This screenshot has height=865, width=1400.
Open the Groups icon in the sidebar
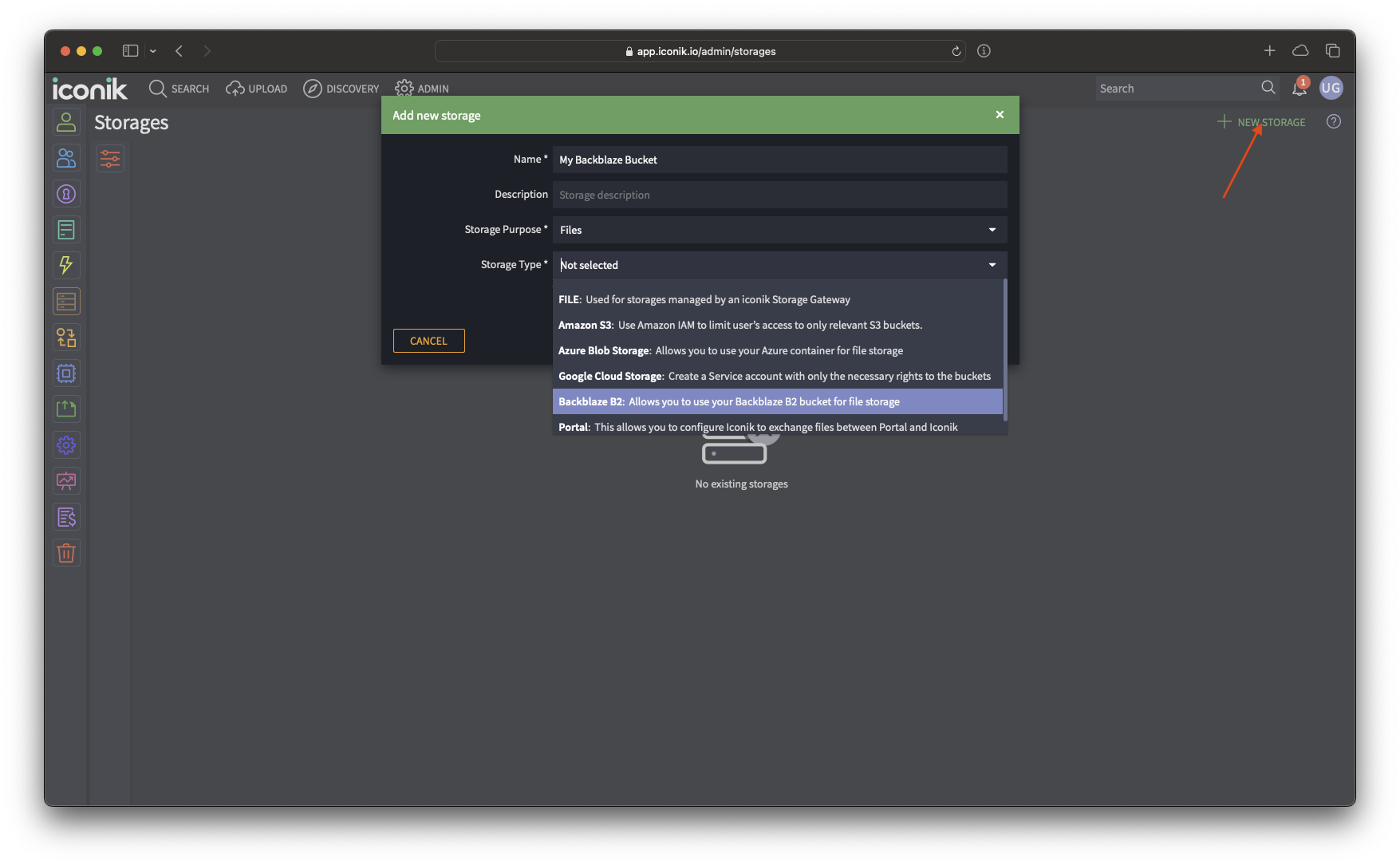[66, 158]
